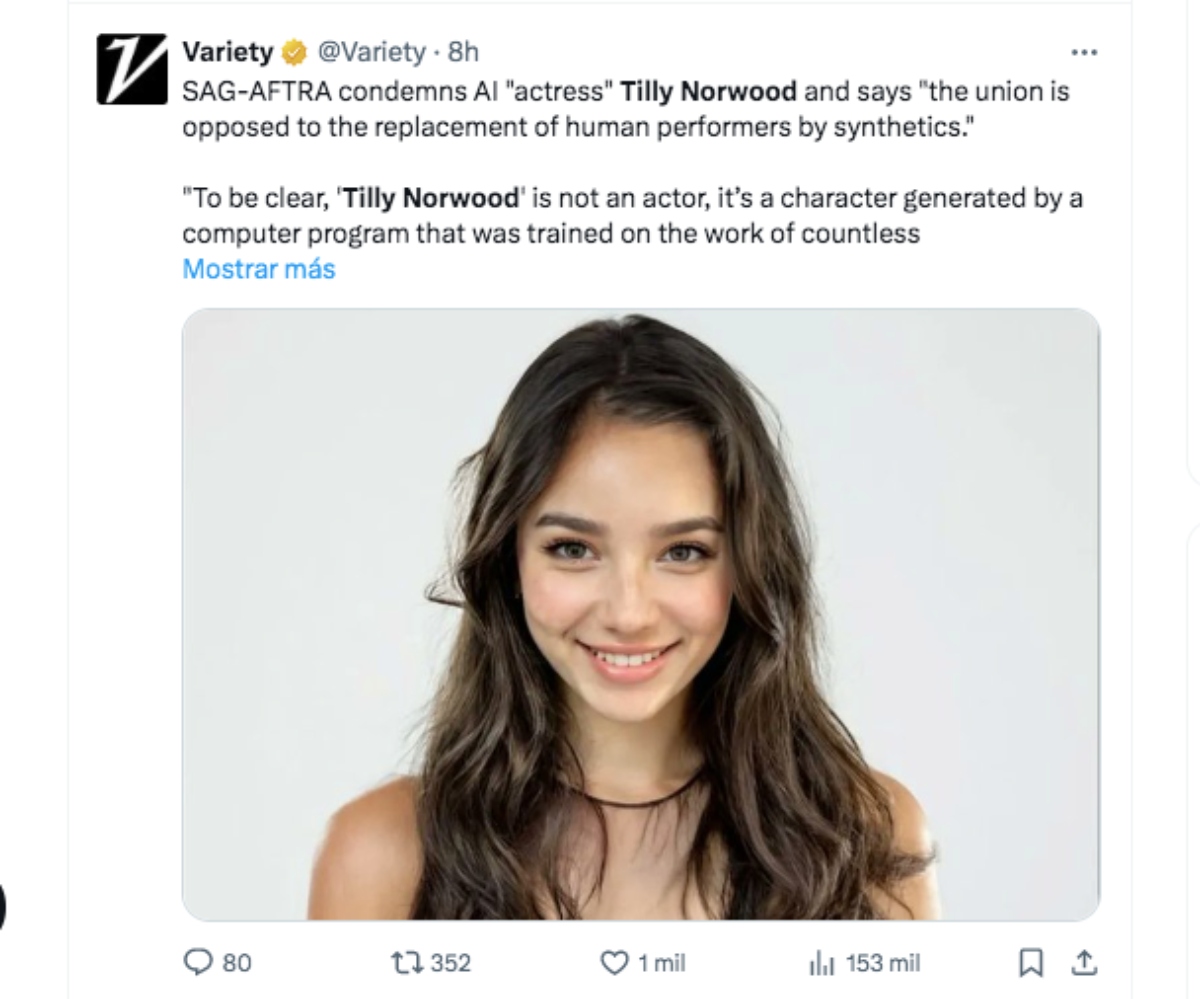Open the "Variety" display name link
Viewport: 1200px width, 999px height.
coord(228,51)
